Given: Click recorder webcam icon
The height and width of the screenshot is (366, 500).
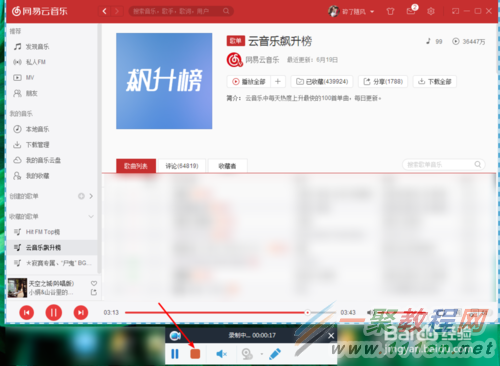Looking at the screenshot, I should 247,354.
